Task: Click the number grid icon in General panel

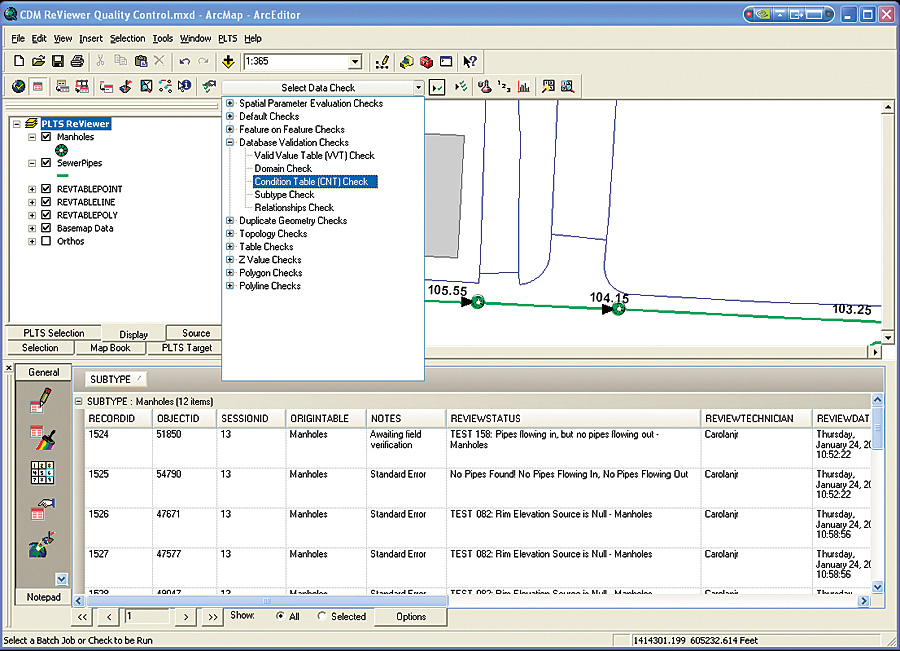Action: point(42,472)
